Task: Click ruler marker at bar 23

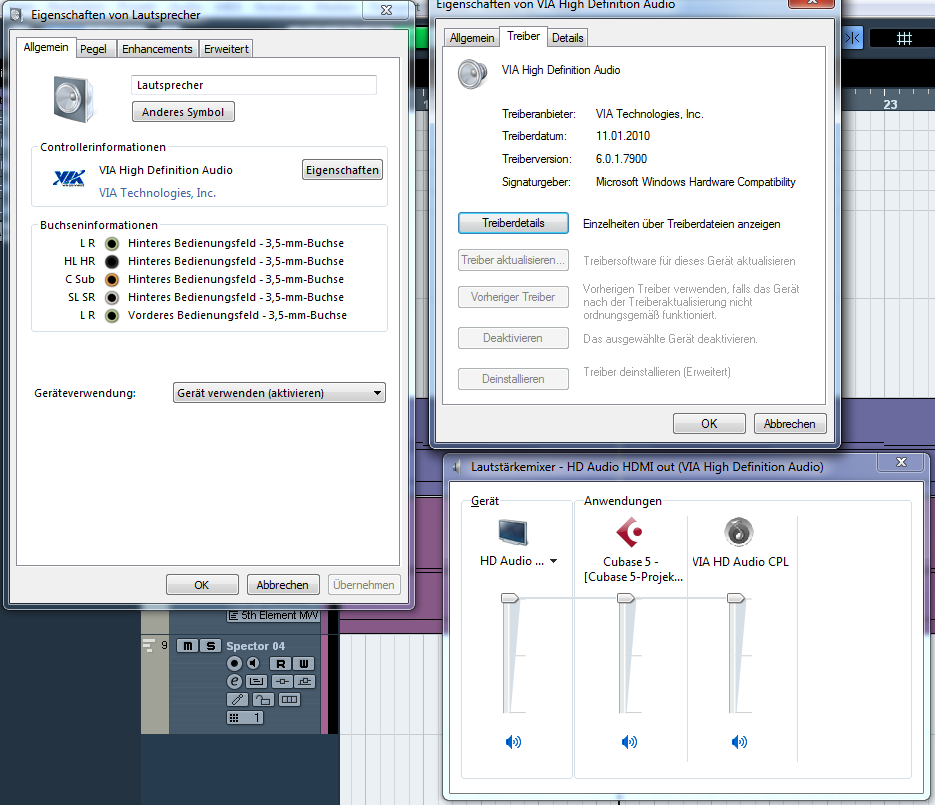Action: coord(890,104)
